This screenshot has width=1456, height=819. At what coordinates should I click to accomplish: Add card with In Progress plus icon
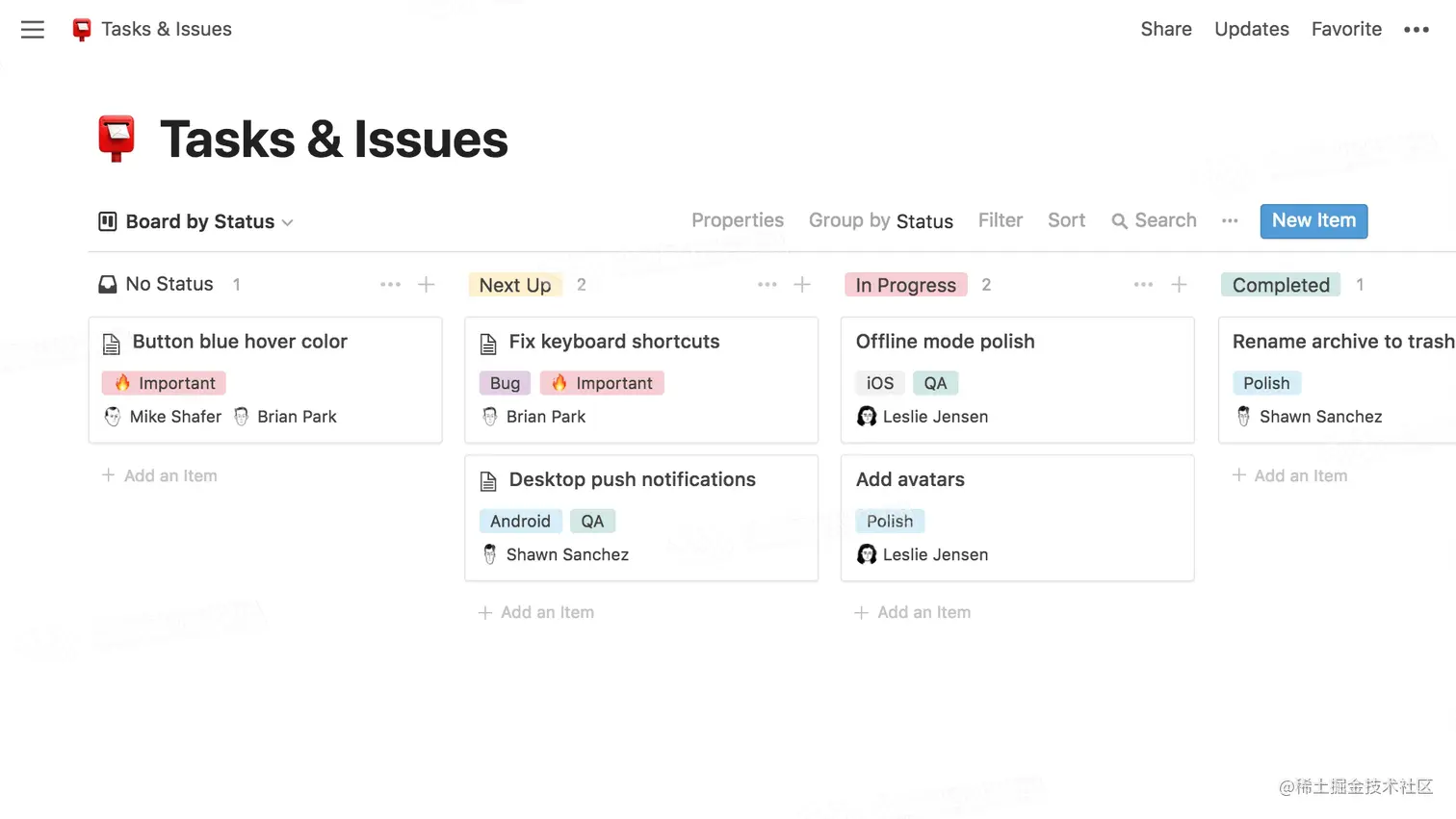coord(1179,285)
